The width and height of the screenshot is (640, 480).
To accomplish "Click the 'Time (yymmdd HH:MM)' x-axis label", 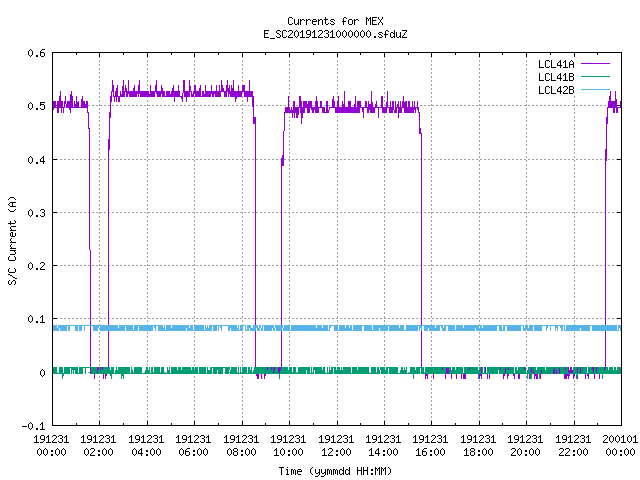I will 335,471.
